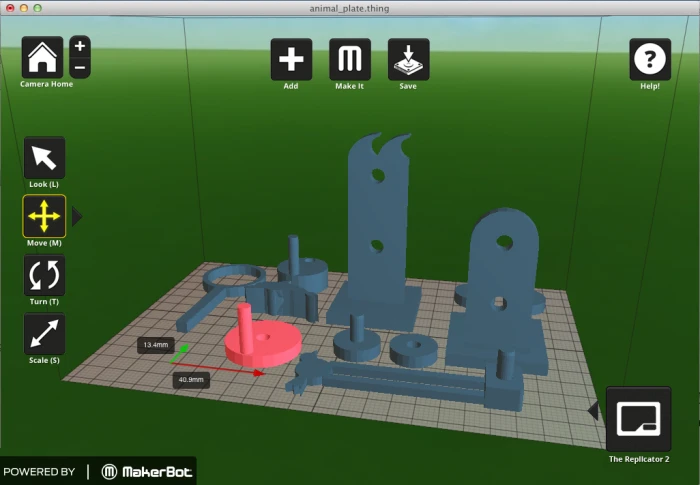Click the 13.4mm dimension label
The image size is (700, 485).
(155, 345)
